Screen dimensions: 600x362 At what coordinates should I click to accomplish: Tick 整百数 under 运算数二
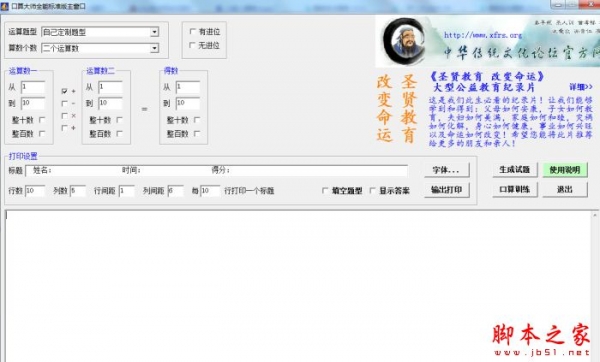point(119,134)
